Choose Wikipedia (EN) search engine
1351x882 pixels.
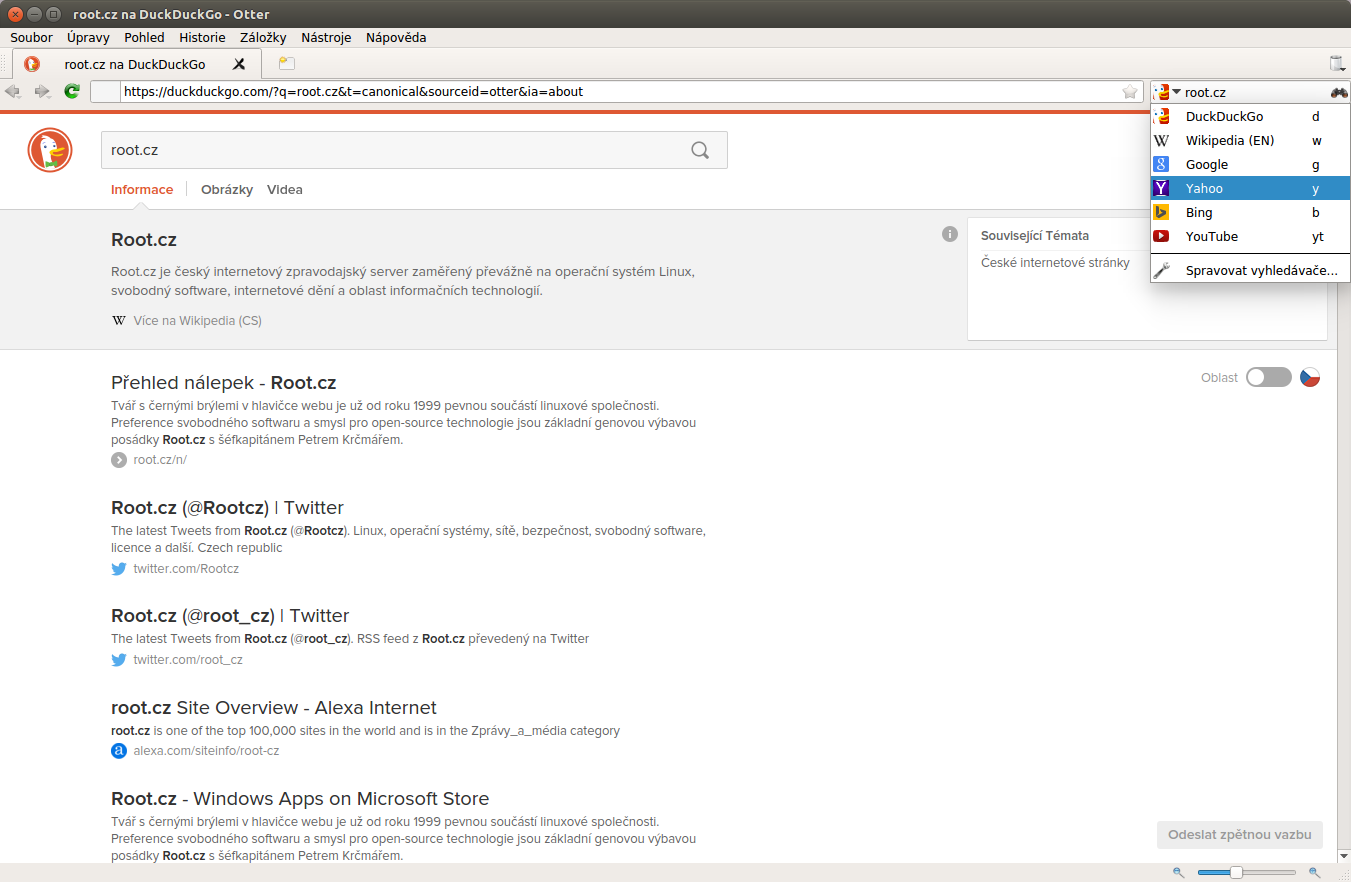tap(1250, 140)
